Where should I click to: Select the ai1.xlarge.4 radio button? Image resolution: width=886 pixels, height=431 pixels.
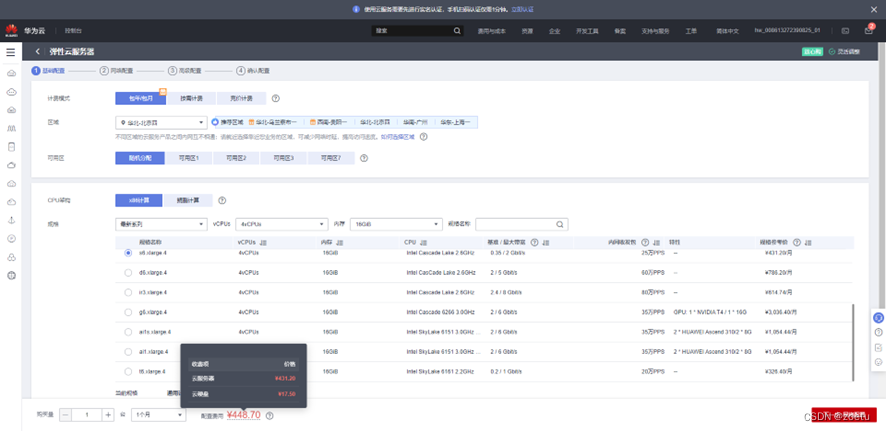click(128, 352)
